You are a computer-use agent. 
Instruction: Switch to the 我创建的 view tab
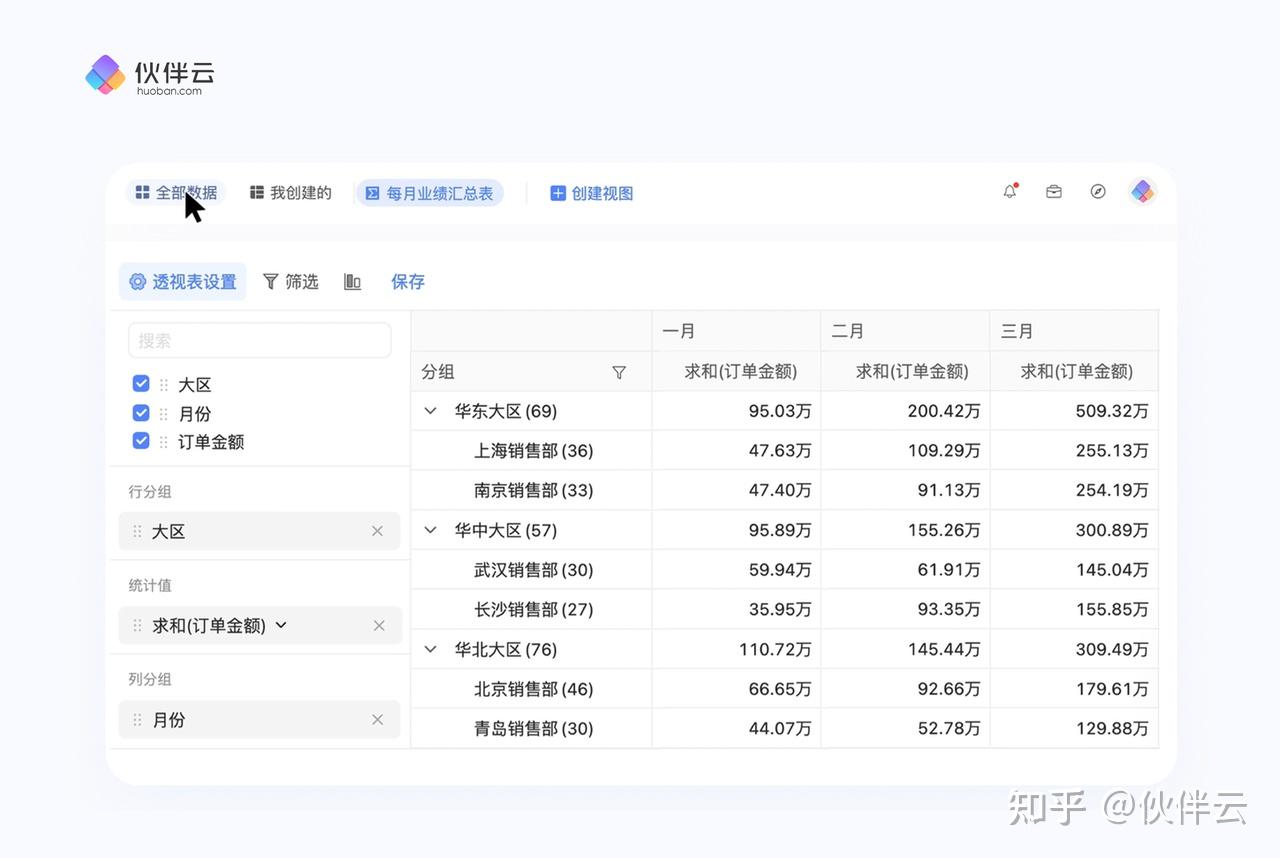pyautogui.click(x=290, y=193)
